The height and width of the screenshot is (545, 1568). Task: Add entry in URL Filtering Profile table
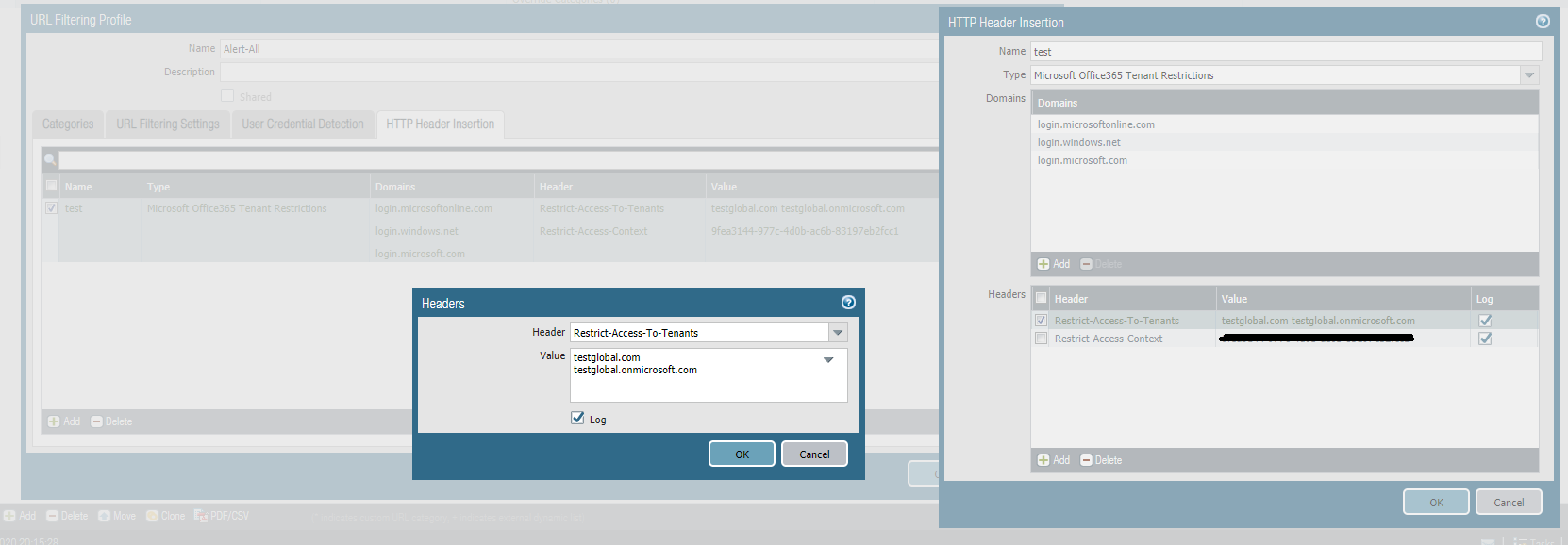pos(64,421)
